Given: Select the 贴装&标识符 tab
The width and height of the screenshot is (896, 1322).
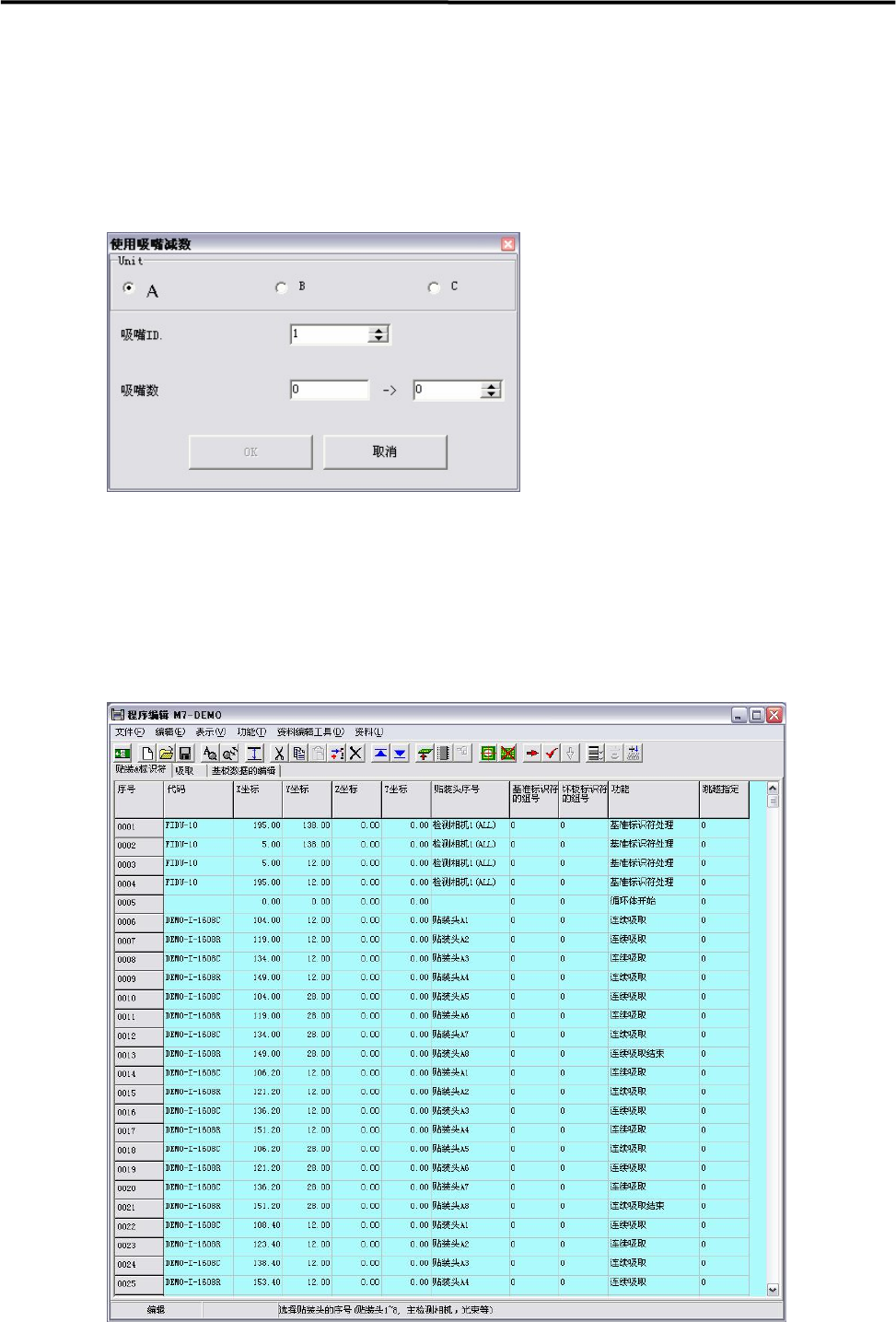Looking at the screenshot, I should (141, 769).
